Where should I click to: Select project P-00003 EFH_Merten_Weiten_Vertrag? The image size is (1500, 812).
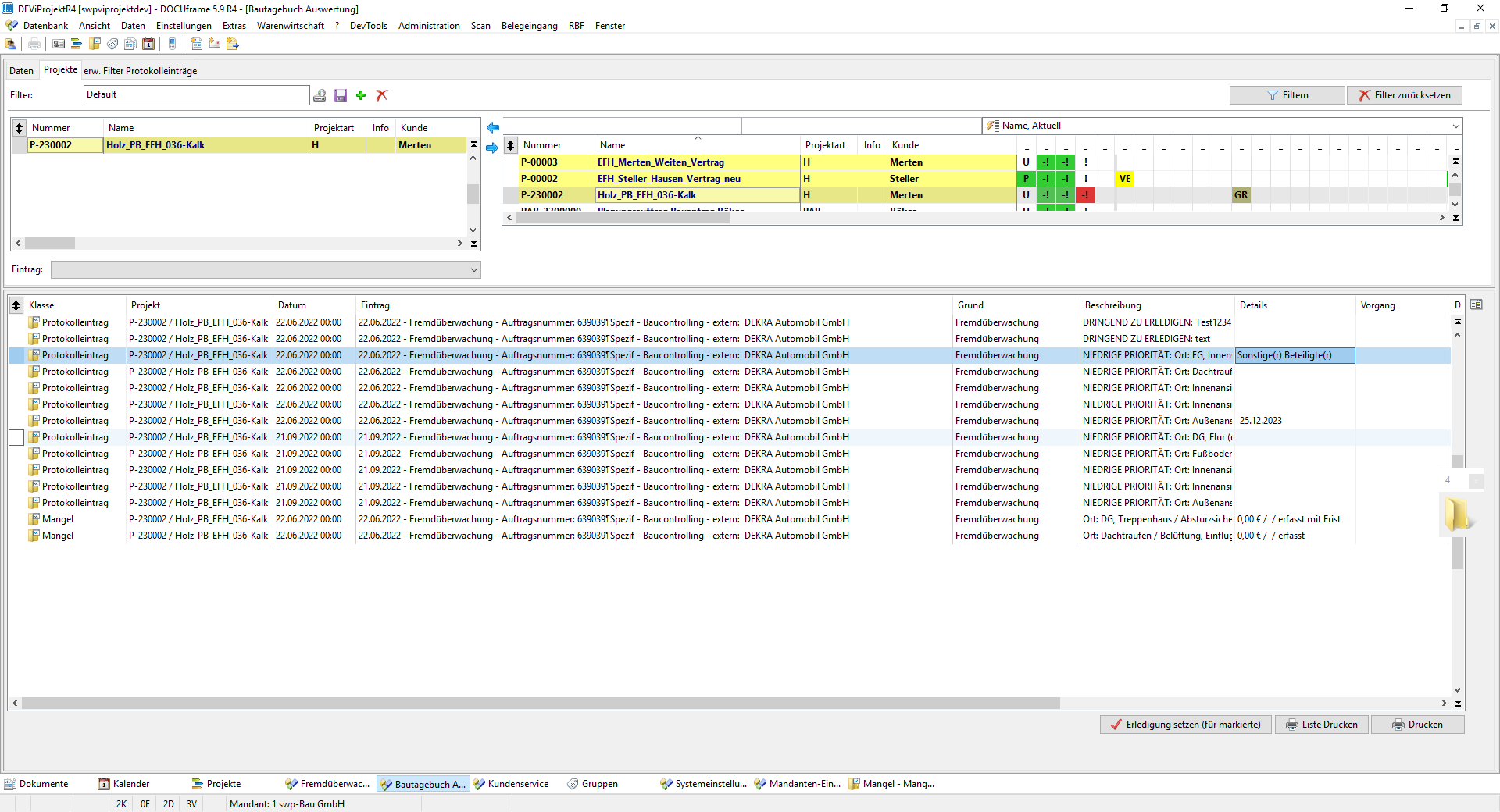766,162
